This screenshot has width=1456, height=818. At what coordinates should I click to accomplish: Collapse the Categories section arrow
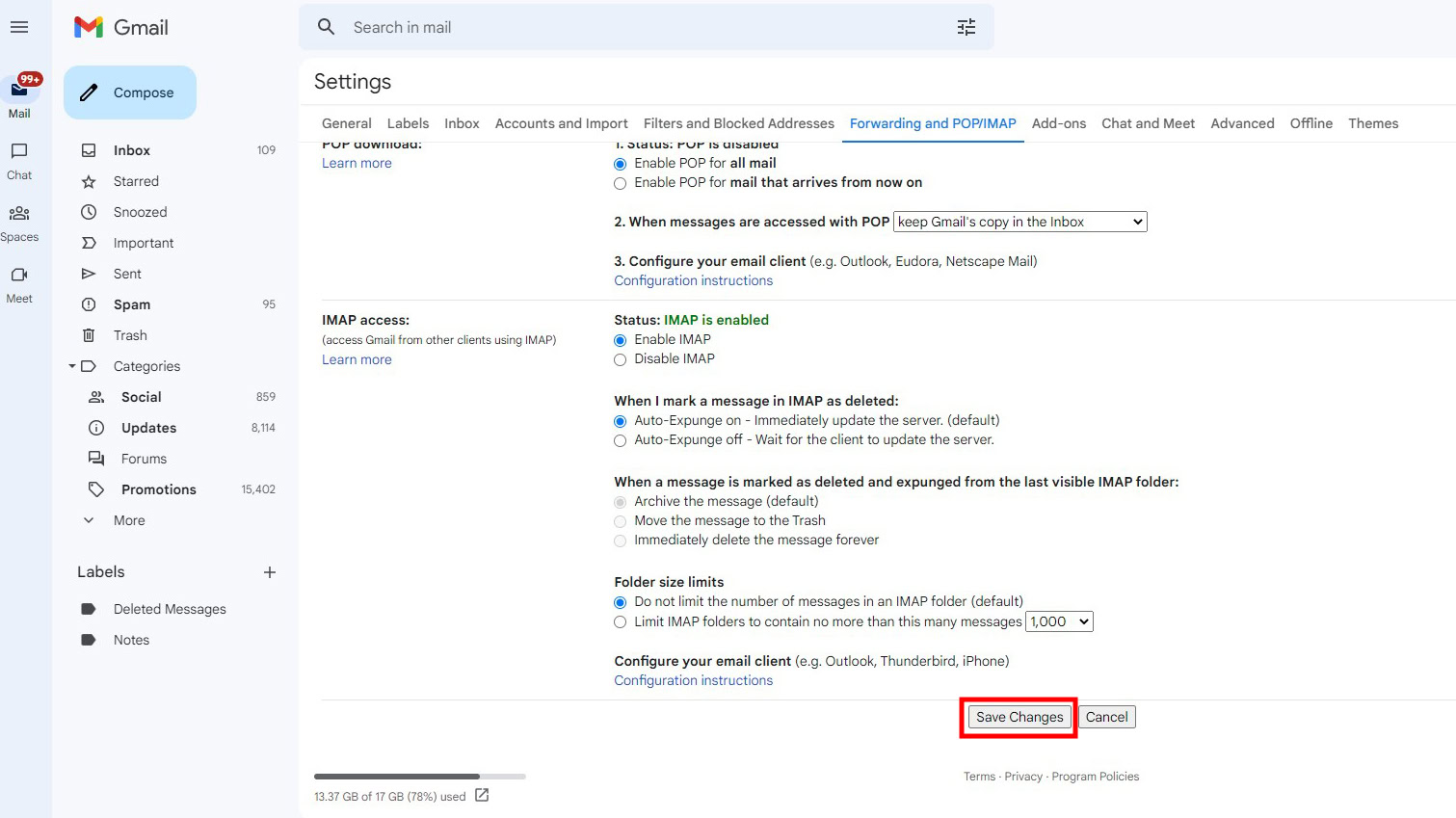click(x=72, y=366)
